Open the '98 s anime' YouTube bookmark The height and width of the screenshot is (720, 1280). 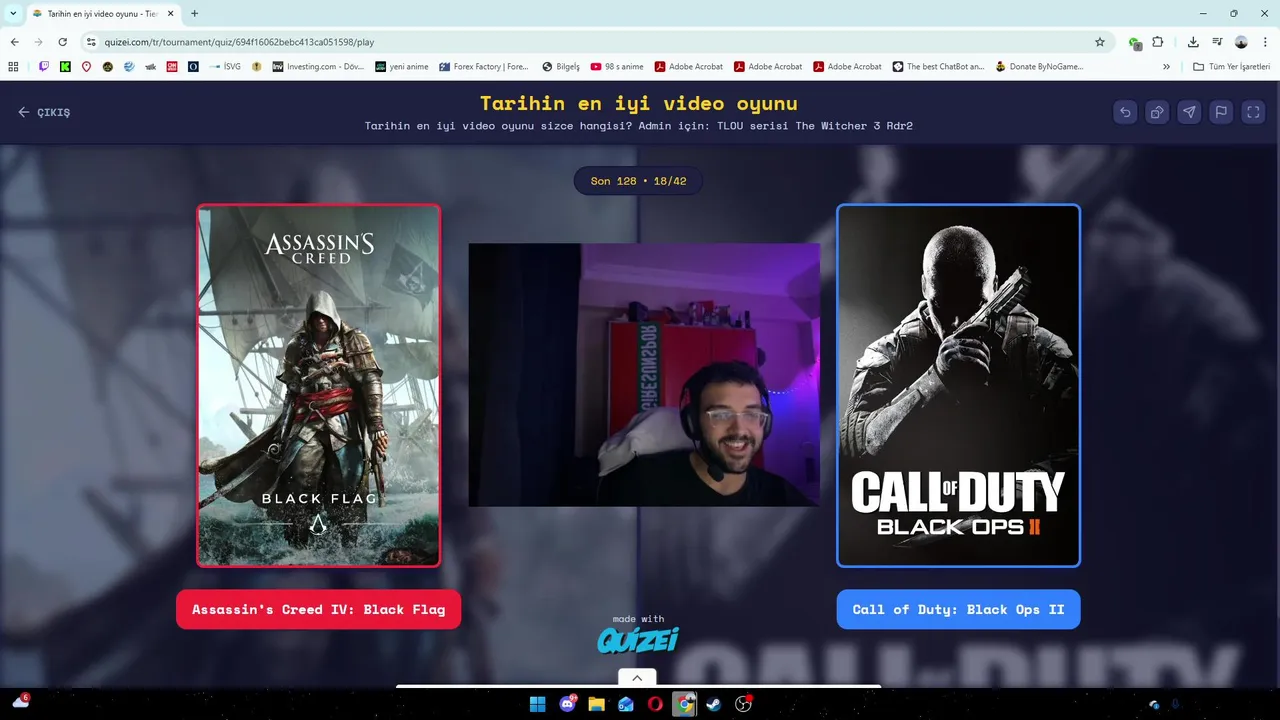[x=617, y=67]
